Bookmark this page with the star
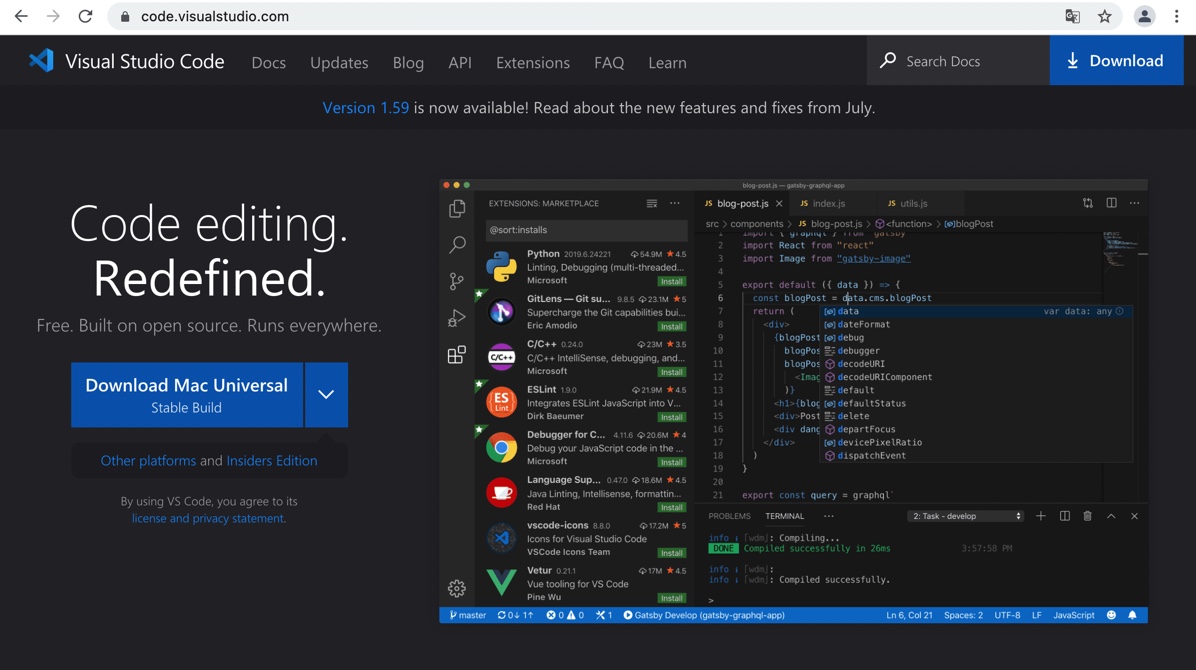The height and width of the screenshot is (670, 1196). 1104,16
